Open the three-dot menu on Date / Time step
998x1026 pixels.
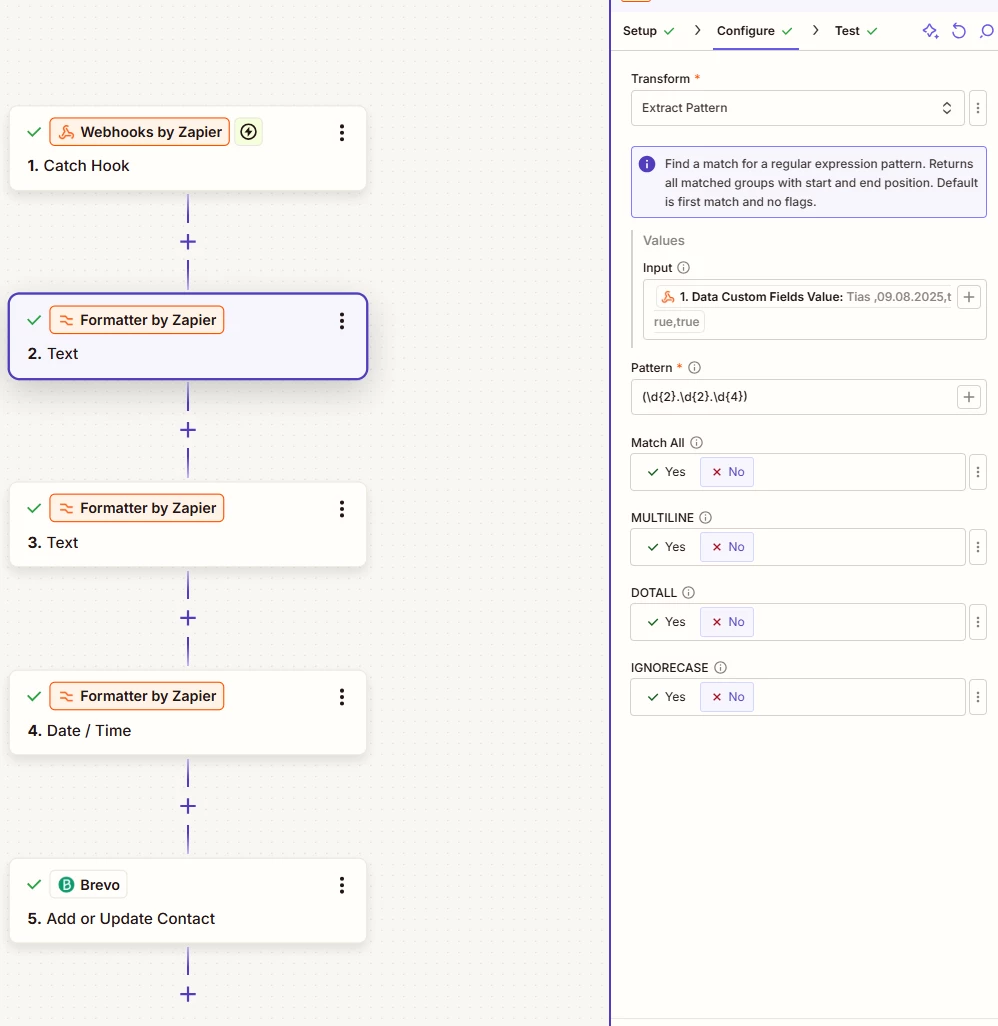342,697
